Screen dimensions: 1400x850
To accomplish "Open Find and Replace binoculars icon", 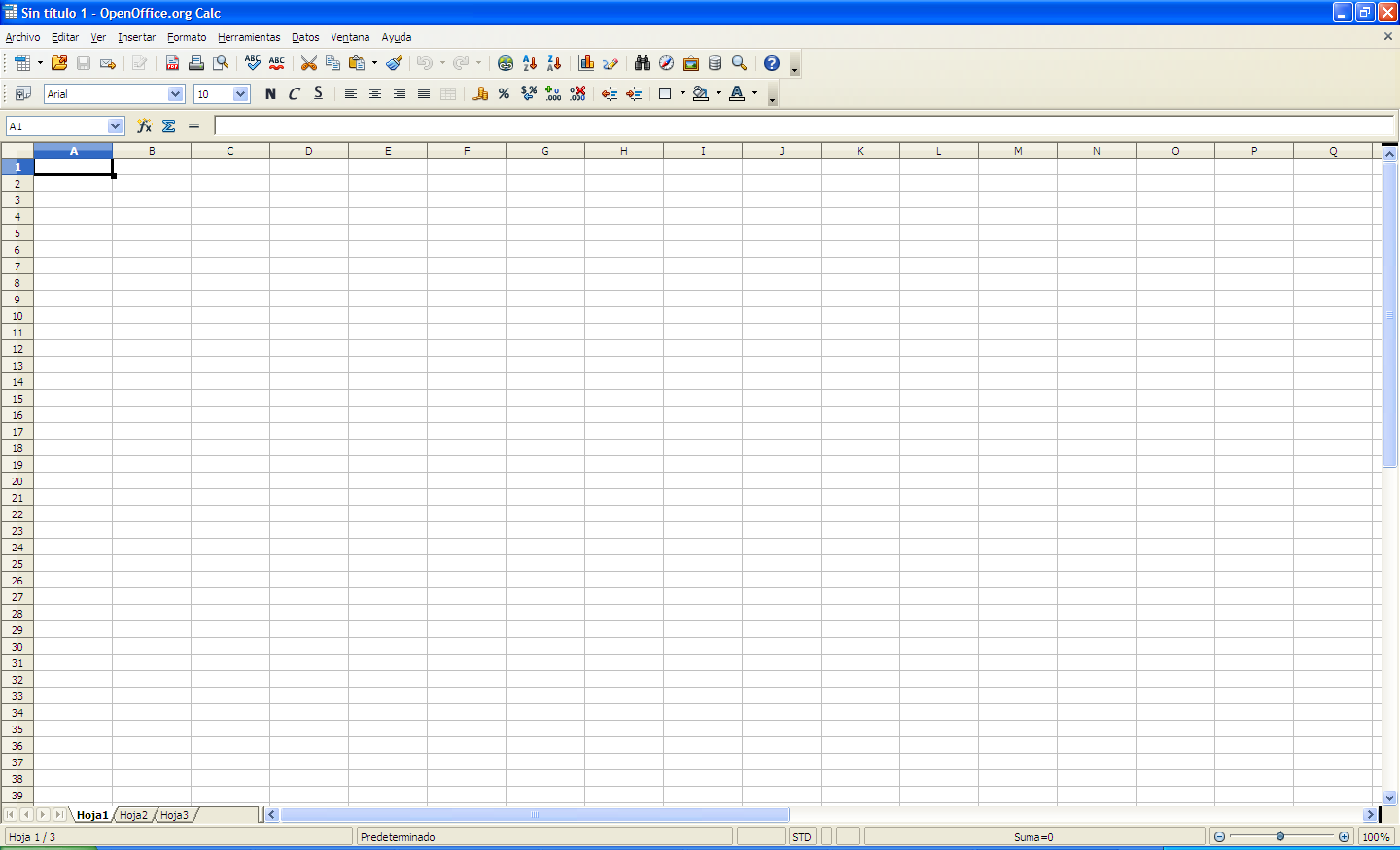I will [643, 63].
